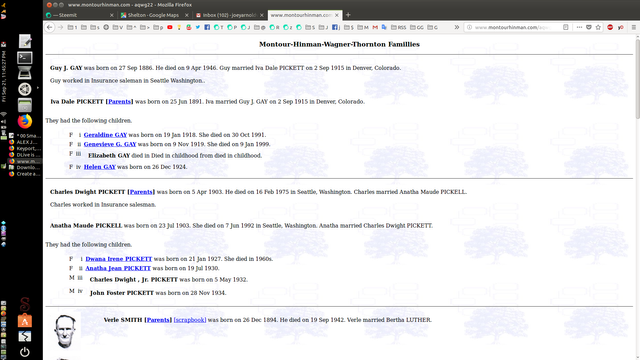Click the power button at dock bottom
Image resolution: width=640 pixels, height=360 pixels.
25,352
